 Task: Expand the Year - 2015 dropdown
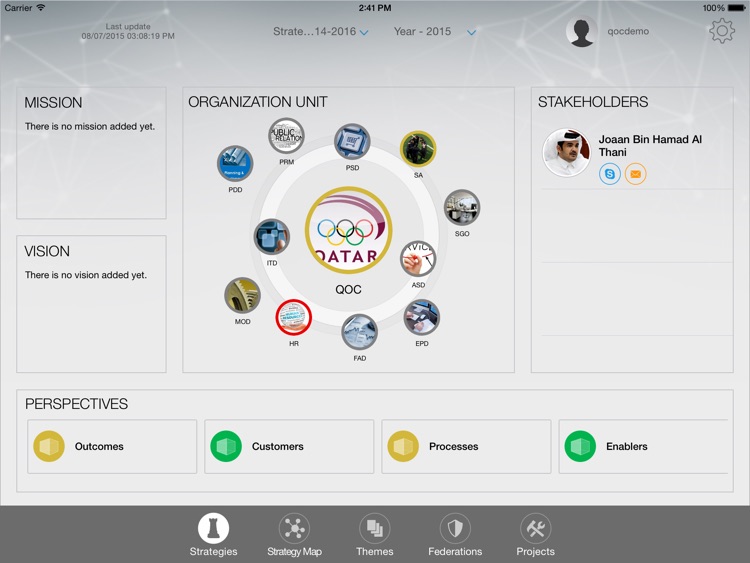point(435,32)
